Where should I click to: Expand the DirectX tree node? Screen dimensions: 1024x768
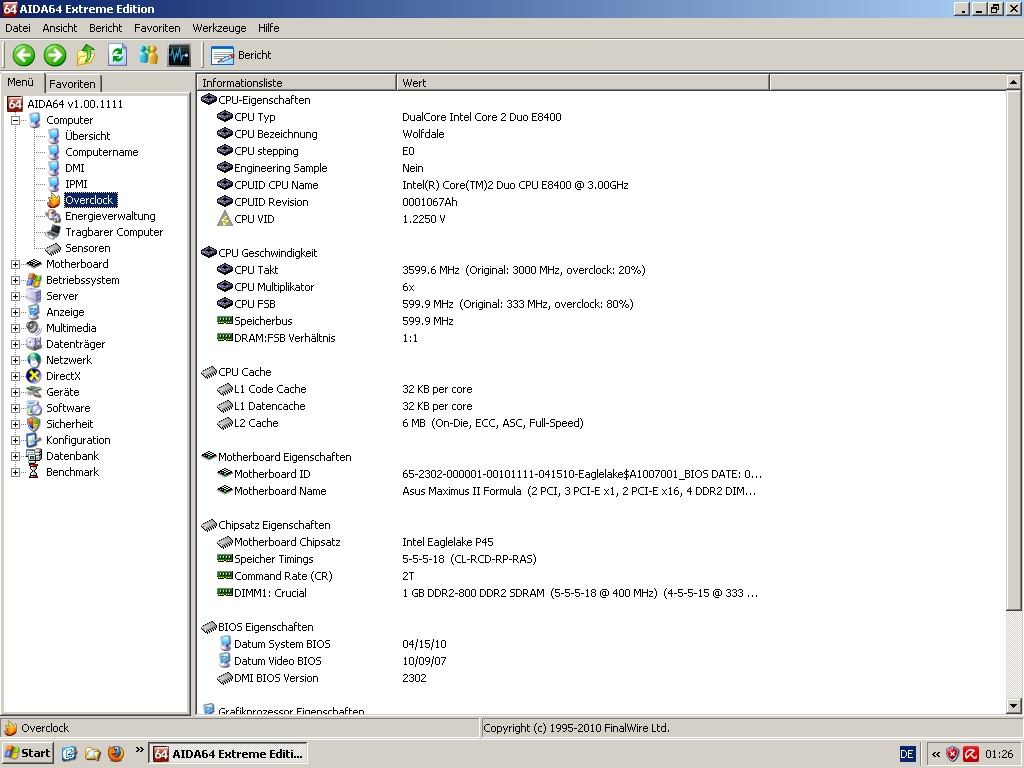[x=15, y=376]
